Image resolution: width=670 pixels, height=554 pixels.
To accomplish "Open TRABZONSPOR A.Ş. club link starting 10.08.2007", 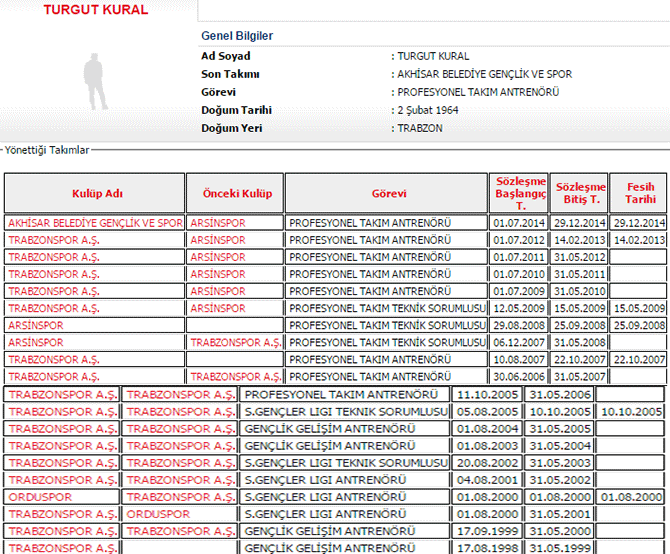I will [x=54, y=359].
